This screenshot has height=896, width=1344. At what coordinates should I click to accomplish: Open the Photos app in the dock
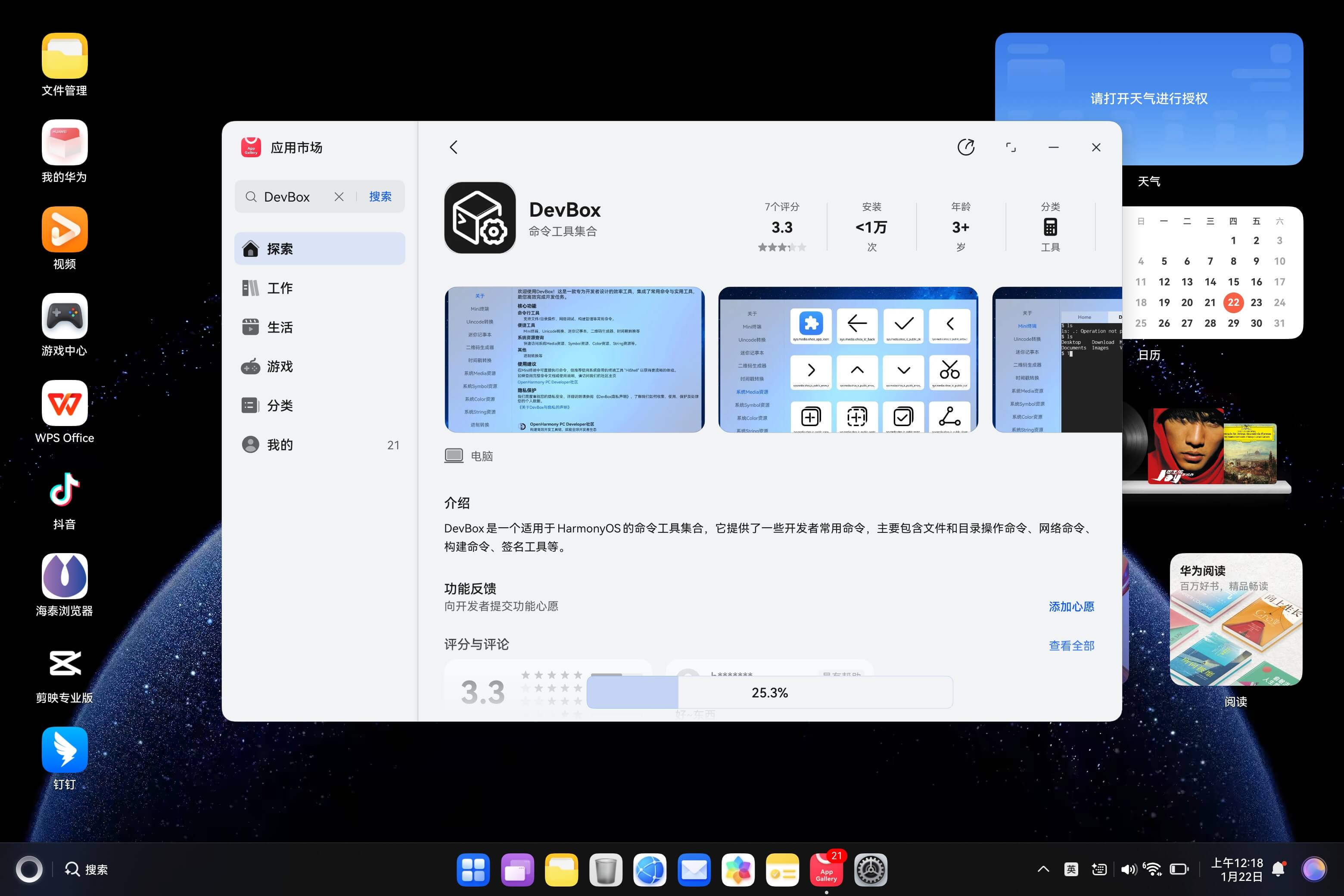738,869
